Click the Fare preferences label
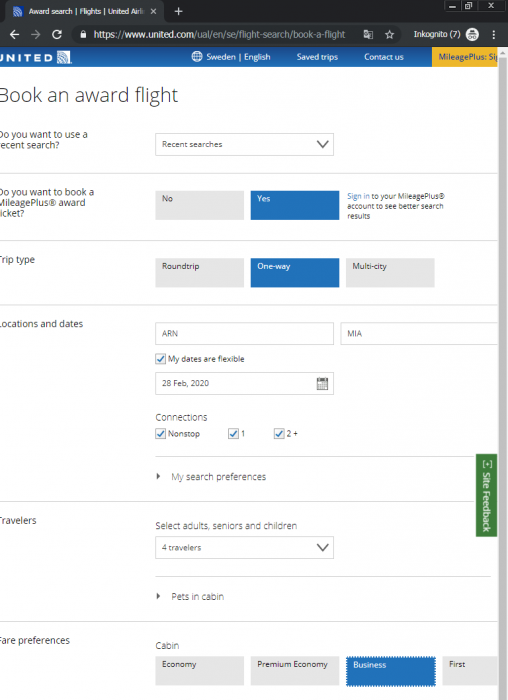 point(35,641)
